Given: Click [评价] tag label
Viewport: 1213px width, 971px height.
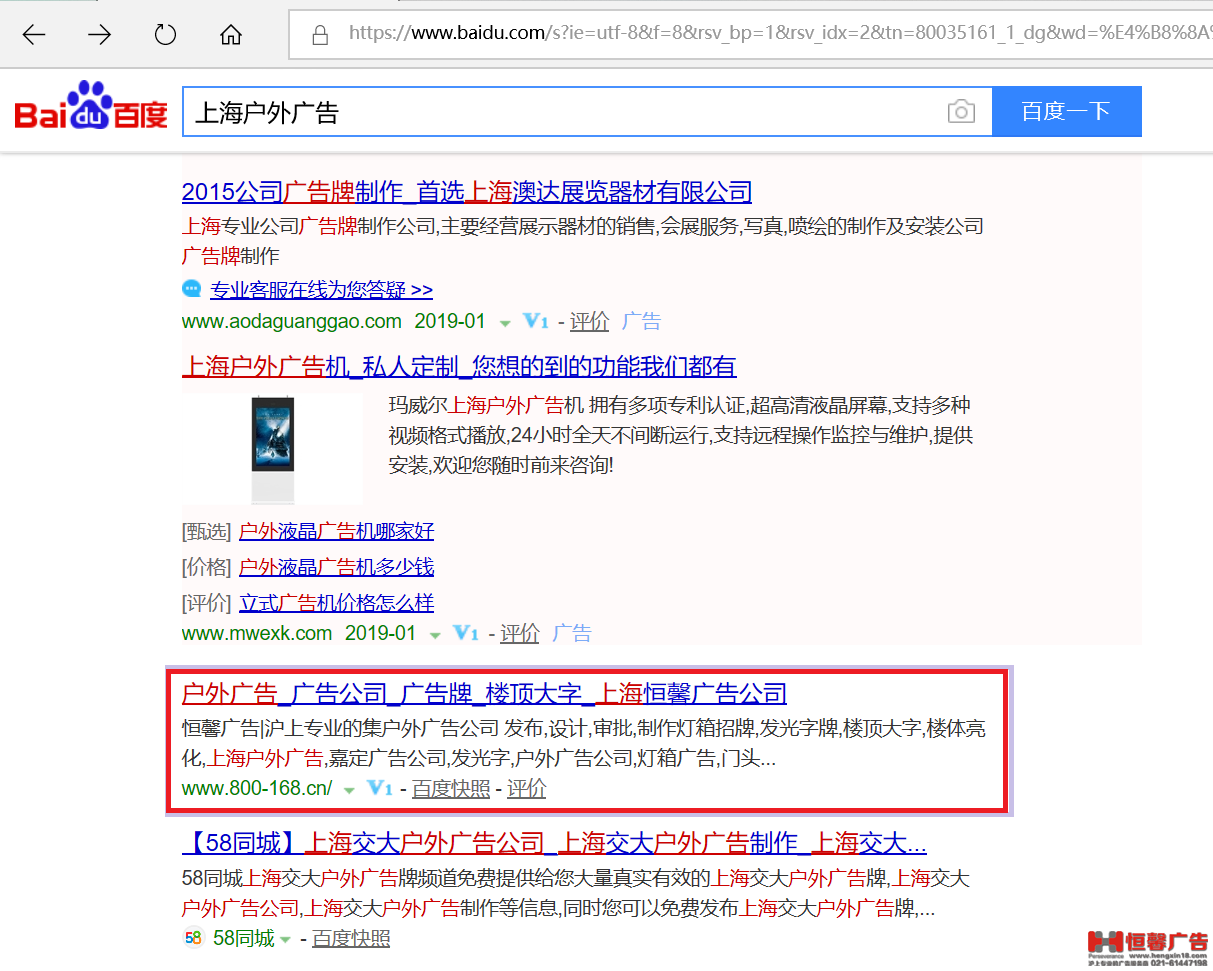Looking at the screenshot, I should [x=207, y=603].
